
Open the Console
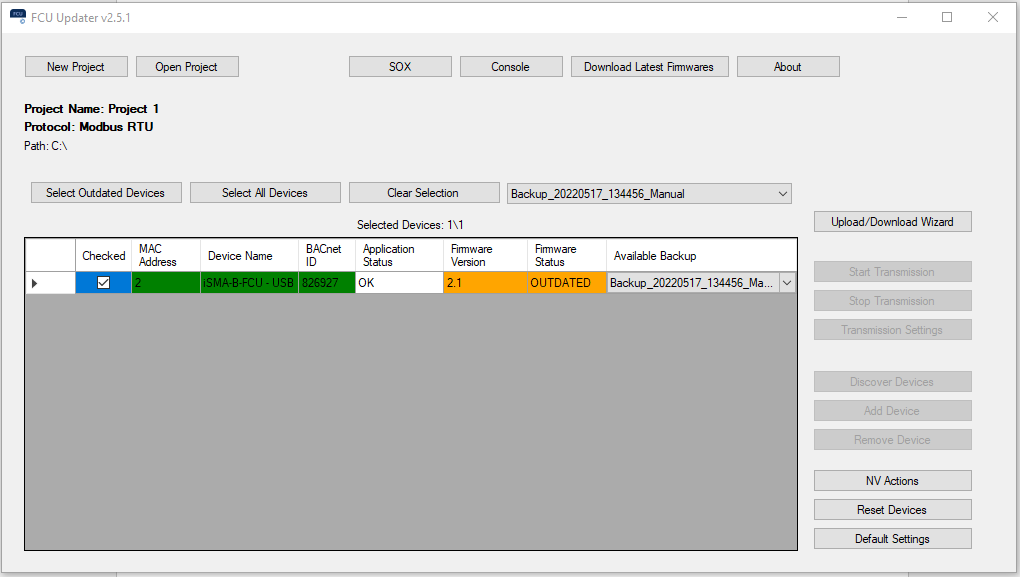(510, 67)
